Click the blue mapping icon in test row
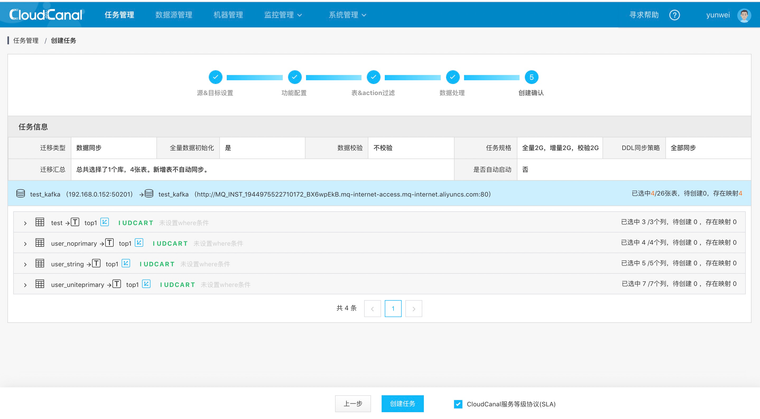 105,222
